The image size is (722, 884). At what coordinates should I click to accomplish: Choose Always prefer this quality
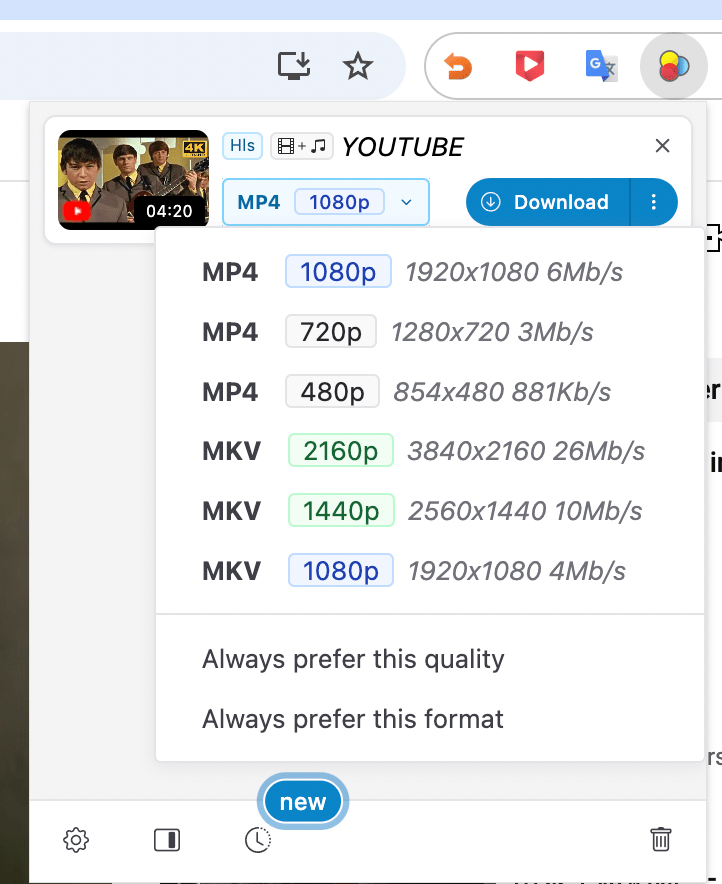(x=353, y=659)
